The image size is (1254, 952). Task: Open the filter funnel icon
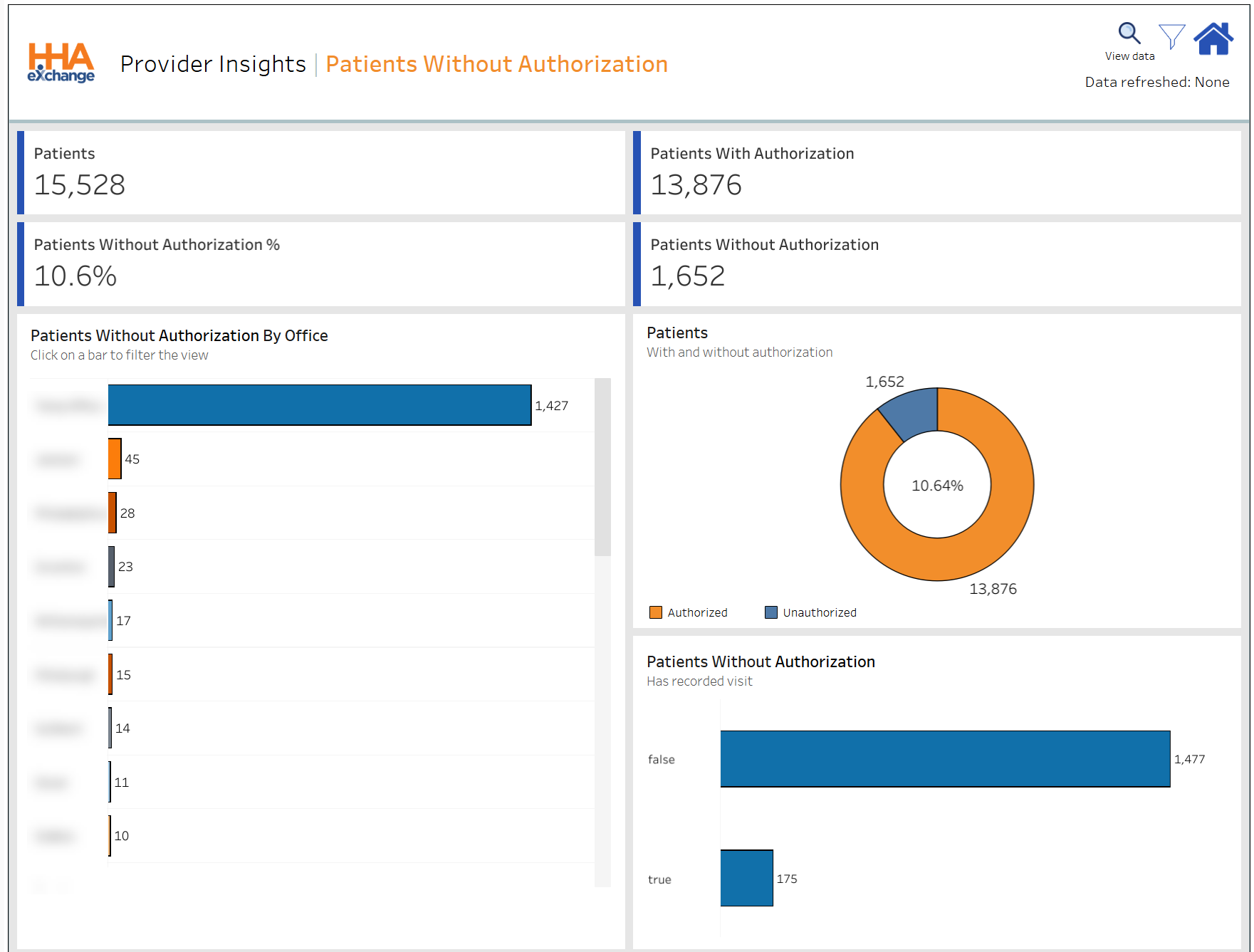click(1171, 36)
